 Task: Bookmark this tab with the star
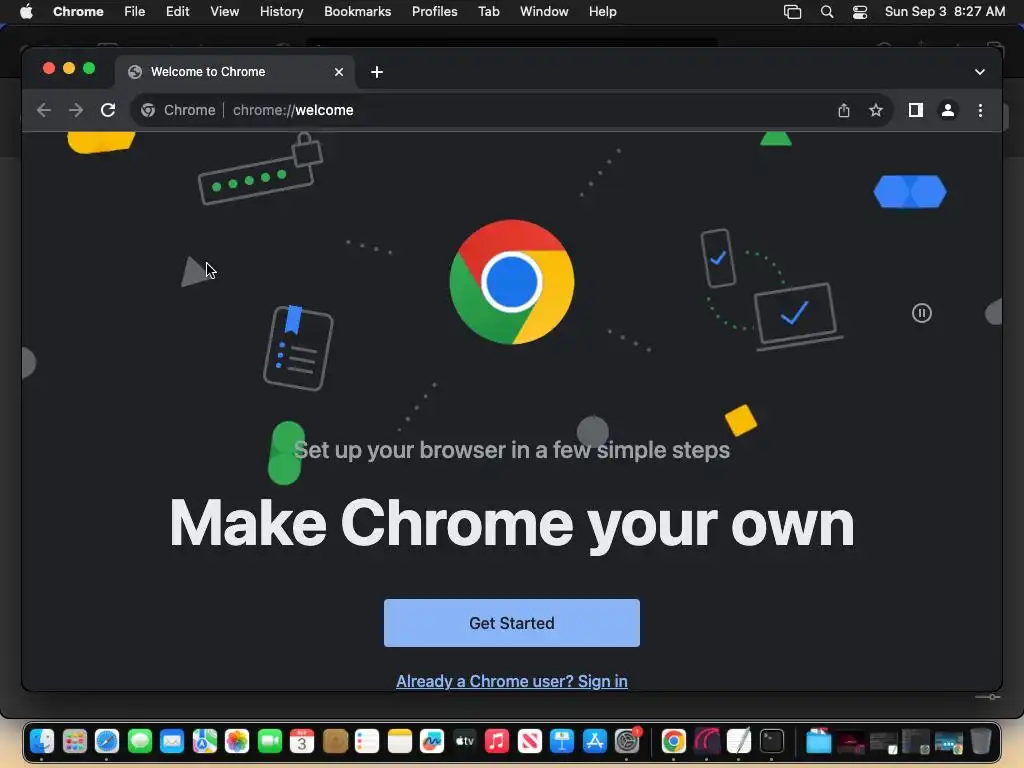[876, 110]
